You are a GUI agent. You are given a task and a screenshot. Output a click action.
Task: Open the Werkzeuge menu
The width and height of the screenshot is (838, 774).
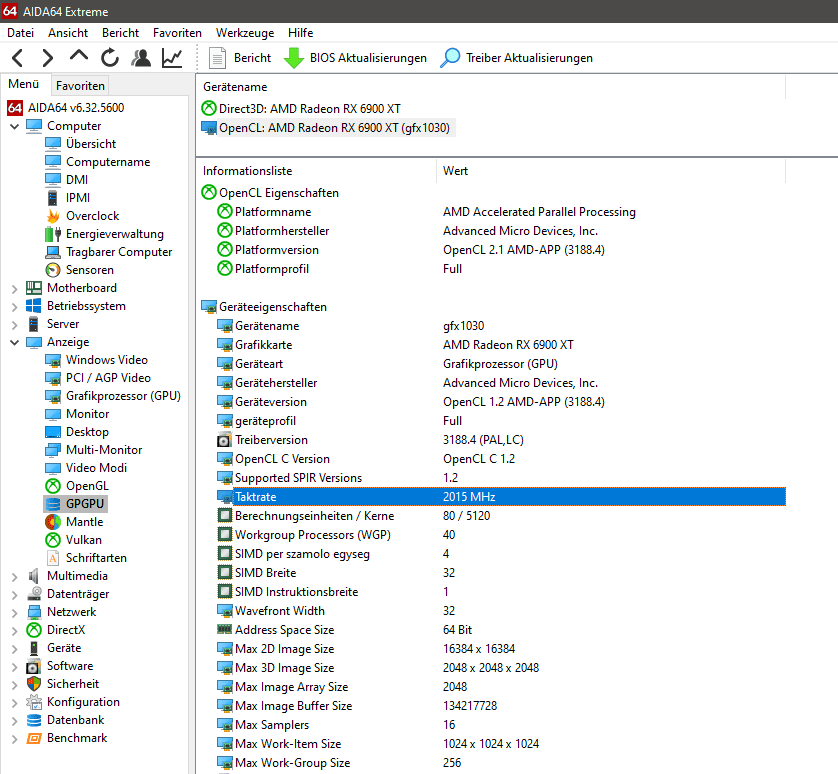click(245, 33)
